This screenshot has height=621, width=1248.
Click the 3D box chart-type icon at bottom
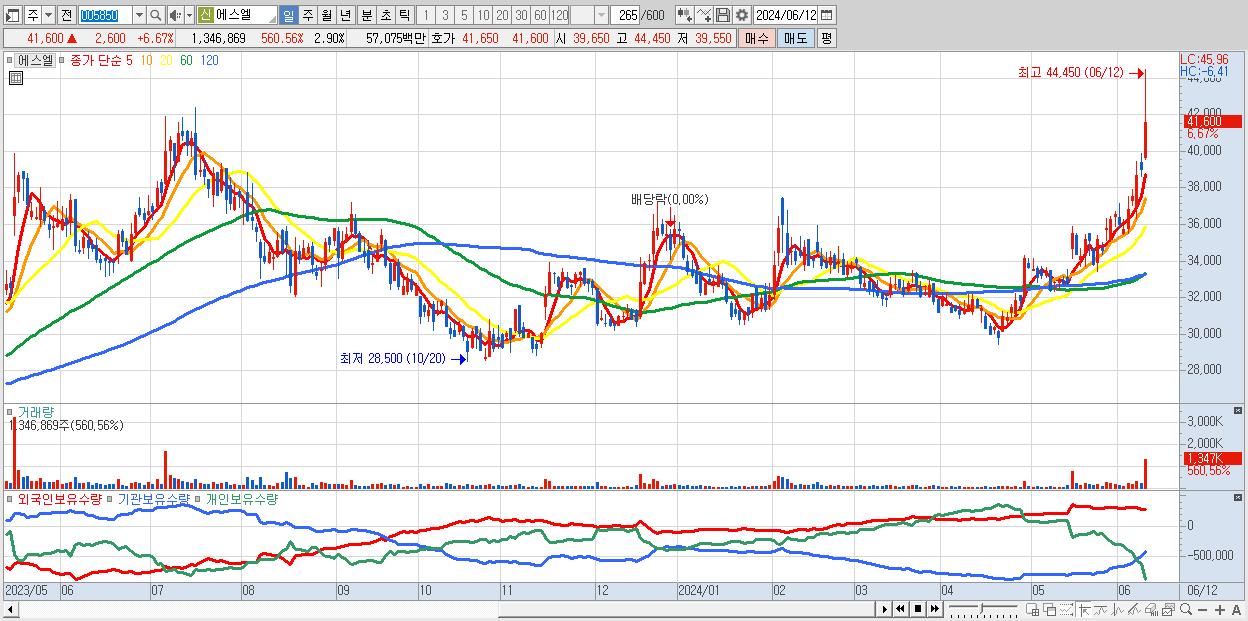pyautogui.click(x=1151, y=609)
